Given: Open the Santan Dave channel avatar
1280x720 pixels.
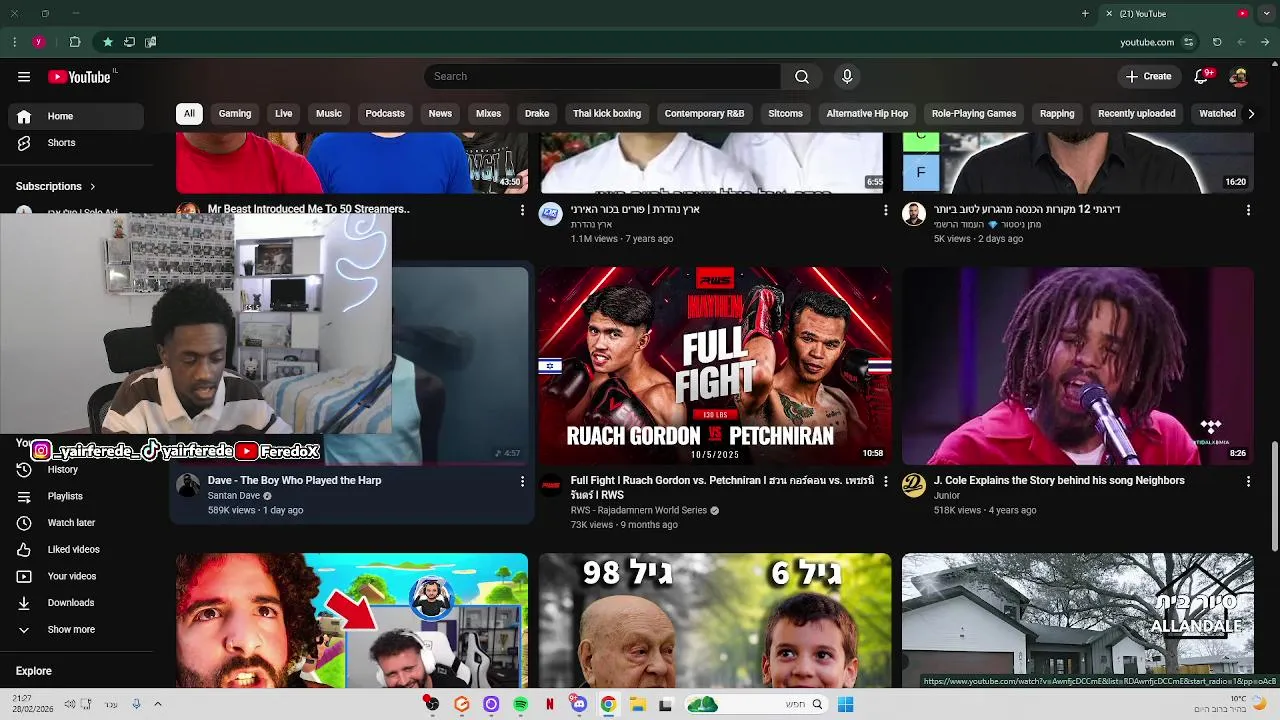Looking at the screenshot, I should coord(188,485).
